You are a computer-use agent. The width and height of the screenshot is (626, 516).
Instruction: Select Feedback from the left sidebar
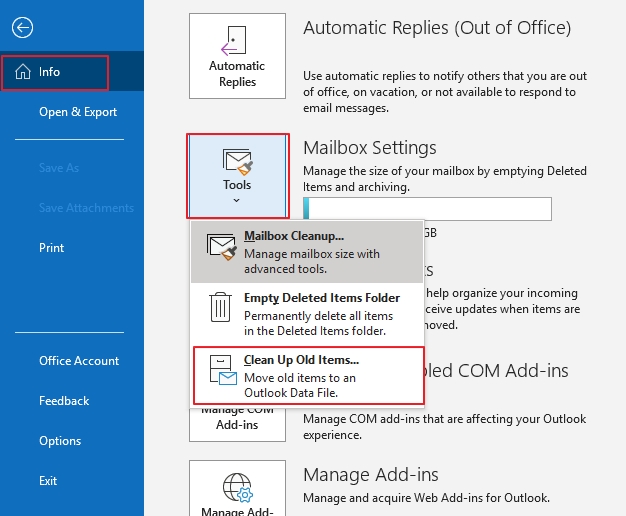pos(64,401)
